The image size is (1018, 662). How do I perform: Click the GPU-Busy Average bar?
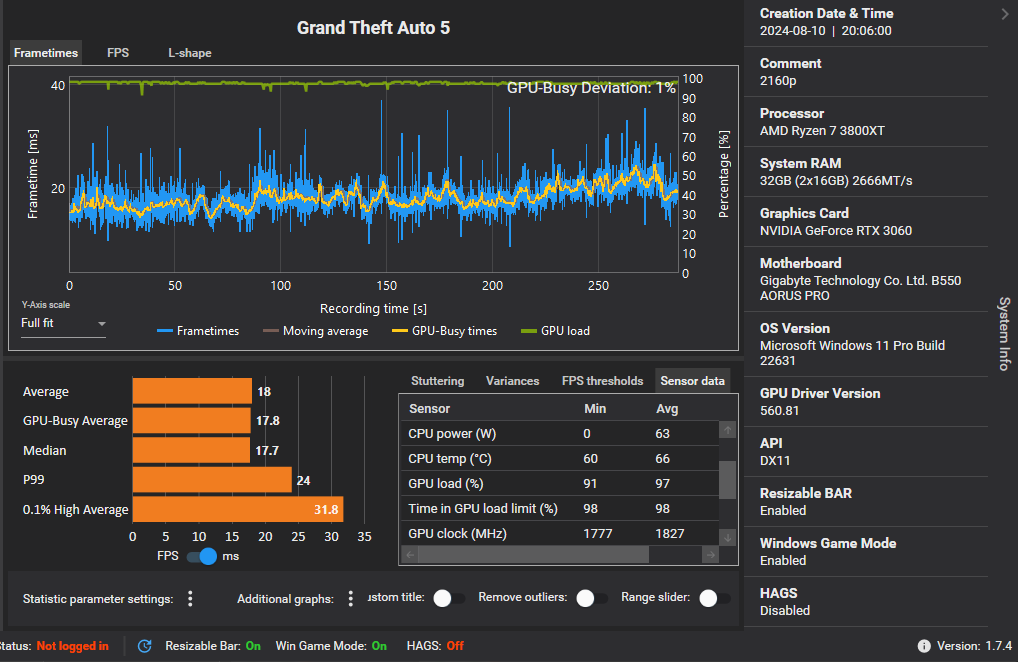point(192,421)
